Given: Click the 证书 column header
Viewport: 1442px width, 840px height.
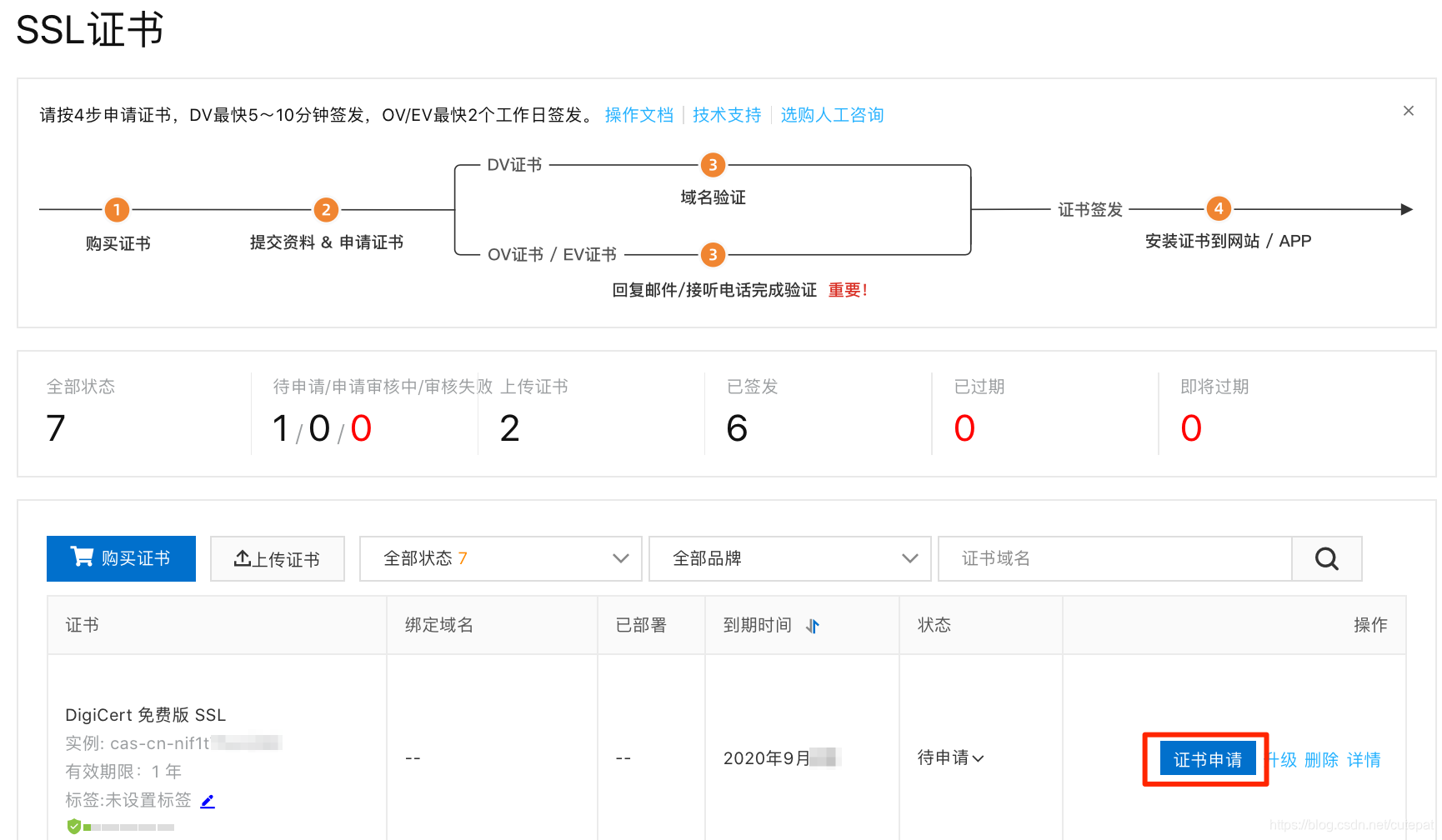Looking at the screenshot, I should coord(82,625).
